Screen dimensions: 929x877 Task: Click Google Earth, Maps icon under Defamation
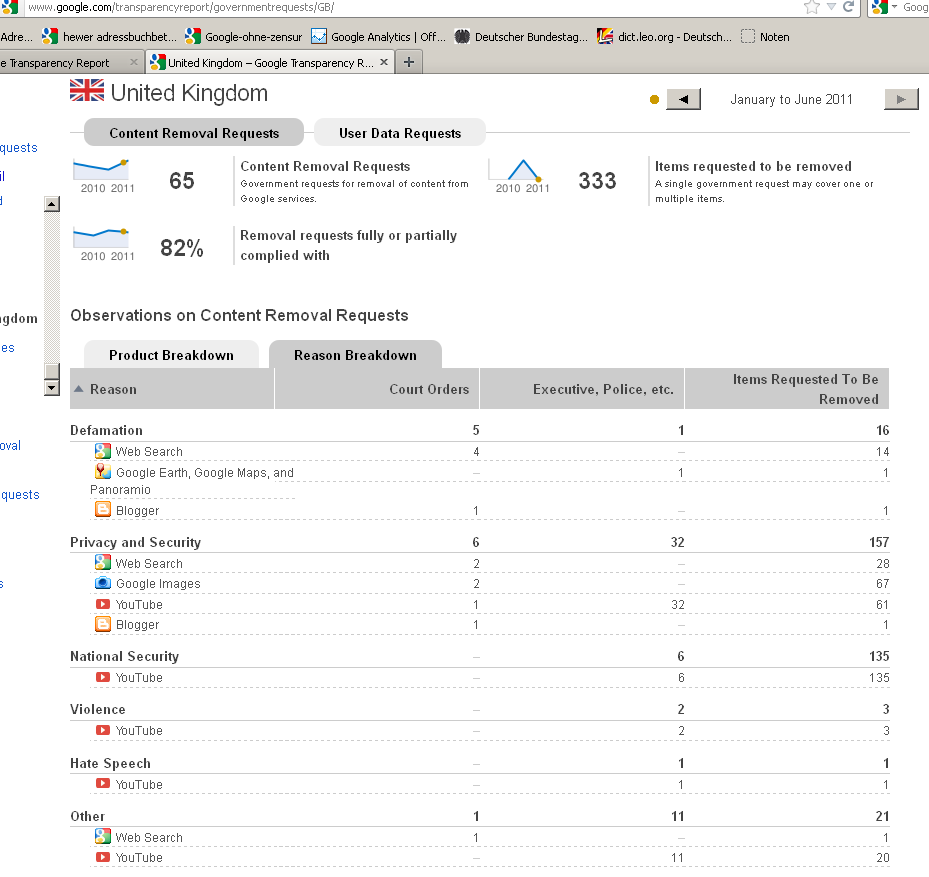102,471
